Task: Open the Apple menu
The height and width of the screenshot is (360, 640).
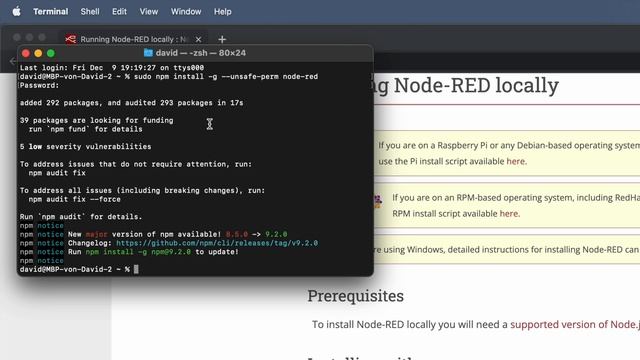Action: [16, 11]
